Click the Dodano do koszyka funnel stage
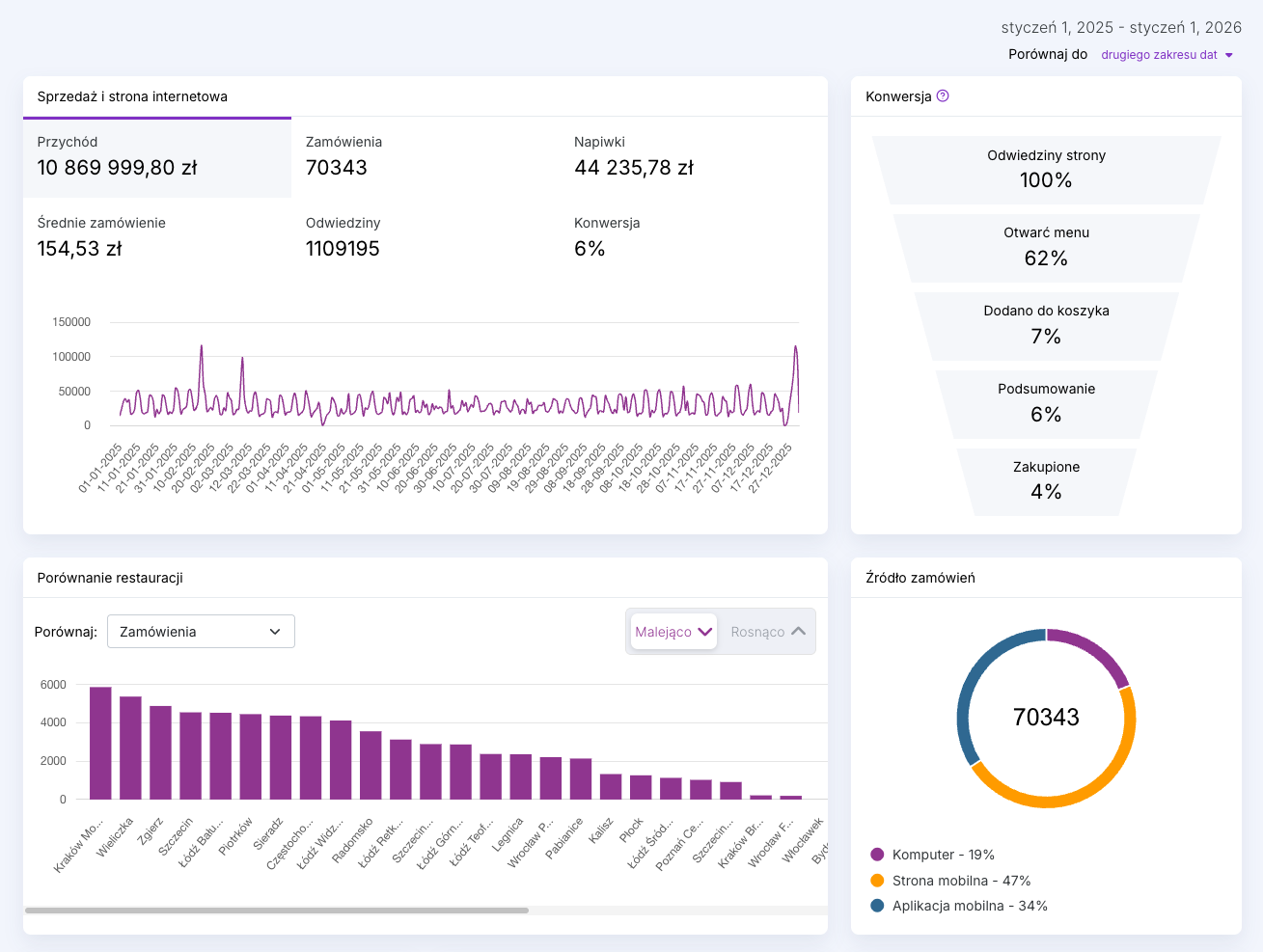Viewport: 1263px width, 952px height. coord(1046,325)
